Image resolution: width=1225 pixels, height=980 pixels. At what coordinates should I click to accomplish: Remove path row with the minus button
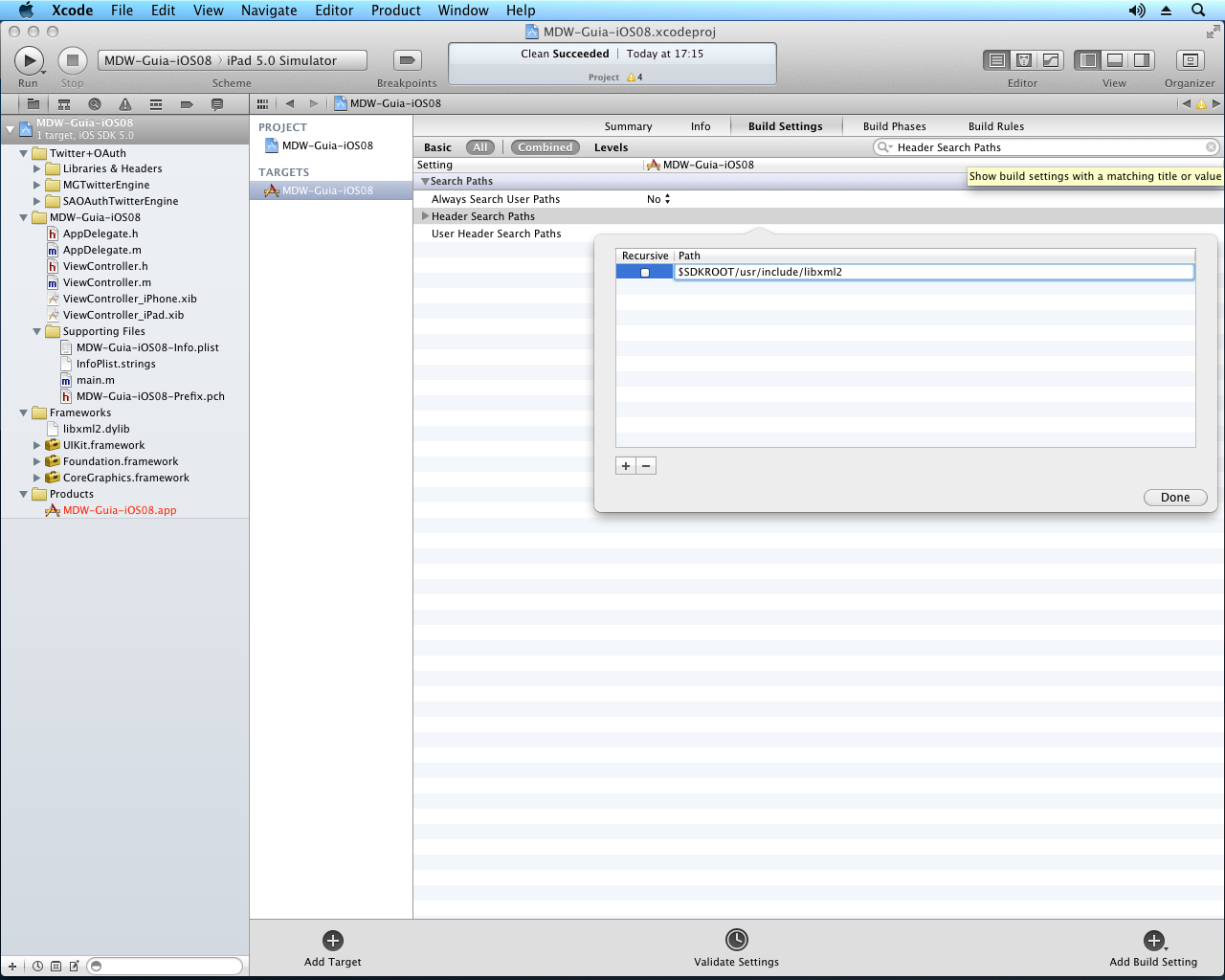click(x=646, y=466)
